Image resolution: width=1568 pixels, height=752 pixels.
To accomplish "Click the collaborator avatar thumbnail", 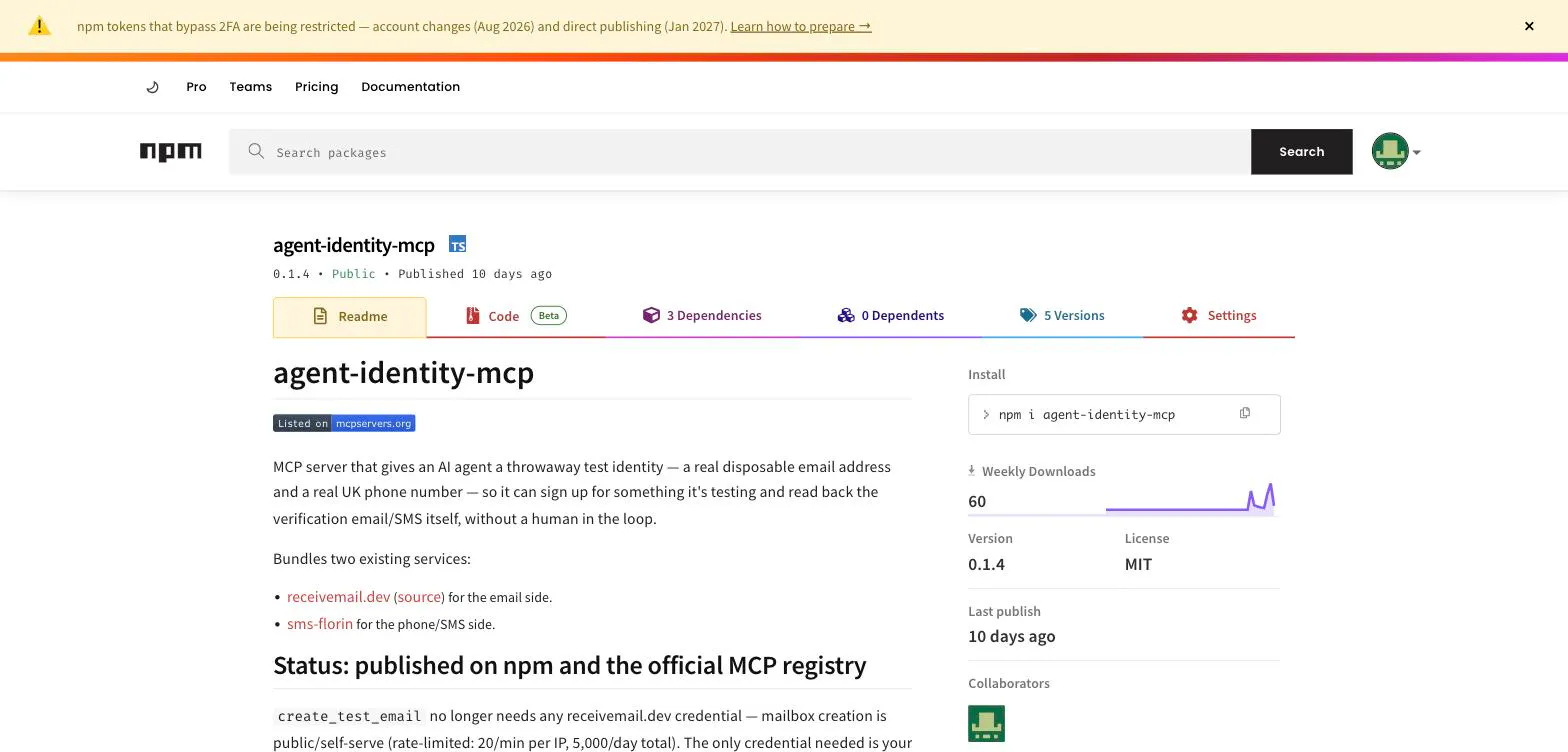I will [x=986, y=723].
